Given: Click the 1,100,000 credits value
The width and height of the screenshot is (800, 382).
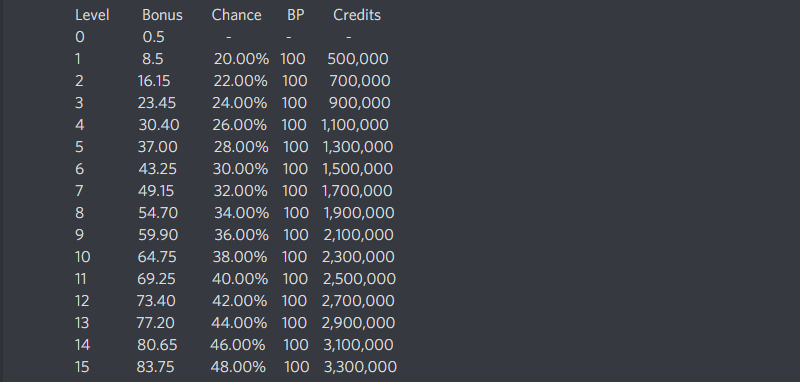Looking at the screenshot, I should pos(355,125).
